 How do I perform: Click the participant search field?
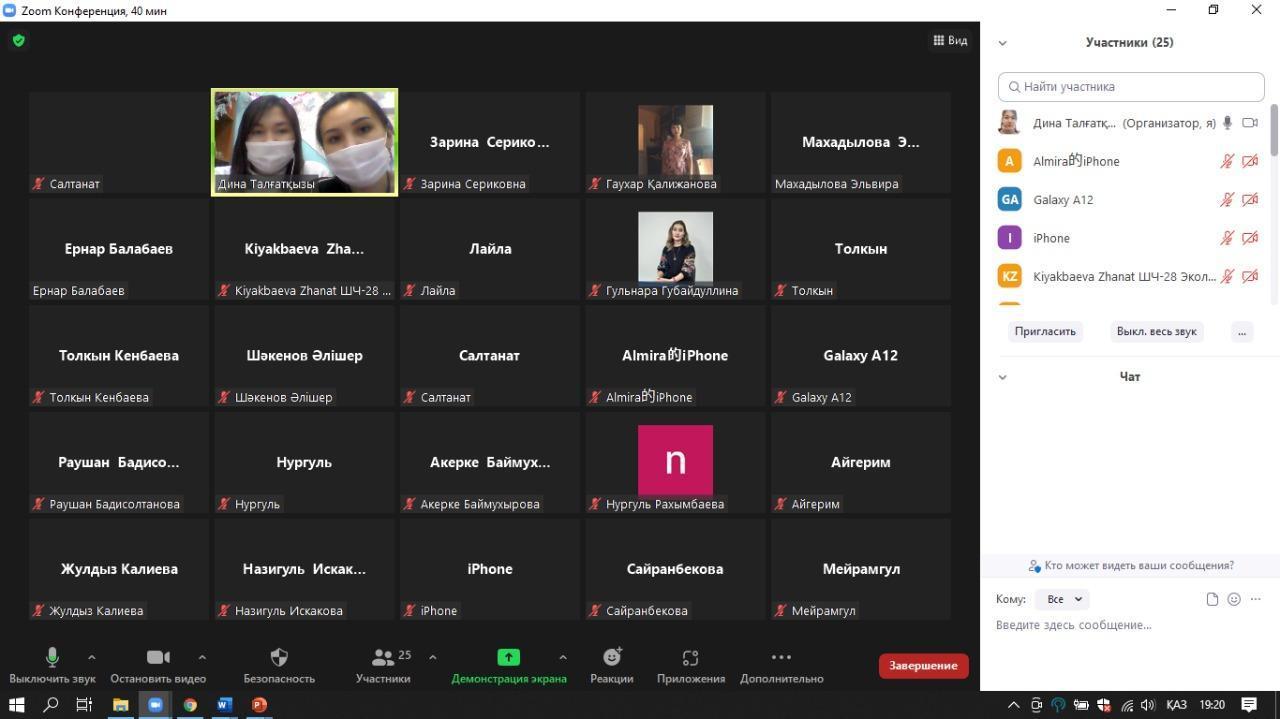(1131, 87)
